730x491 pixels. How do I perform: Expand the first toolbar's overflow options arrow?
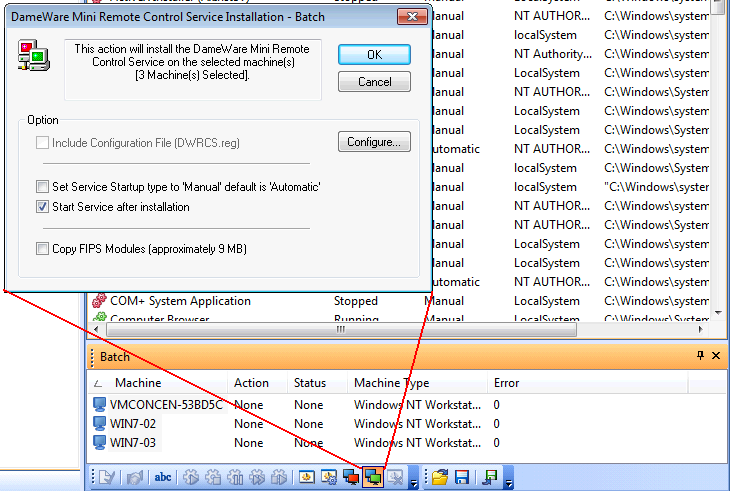[x=413, y=478]
